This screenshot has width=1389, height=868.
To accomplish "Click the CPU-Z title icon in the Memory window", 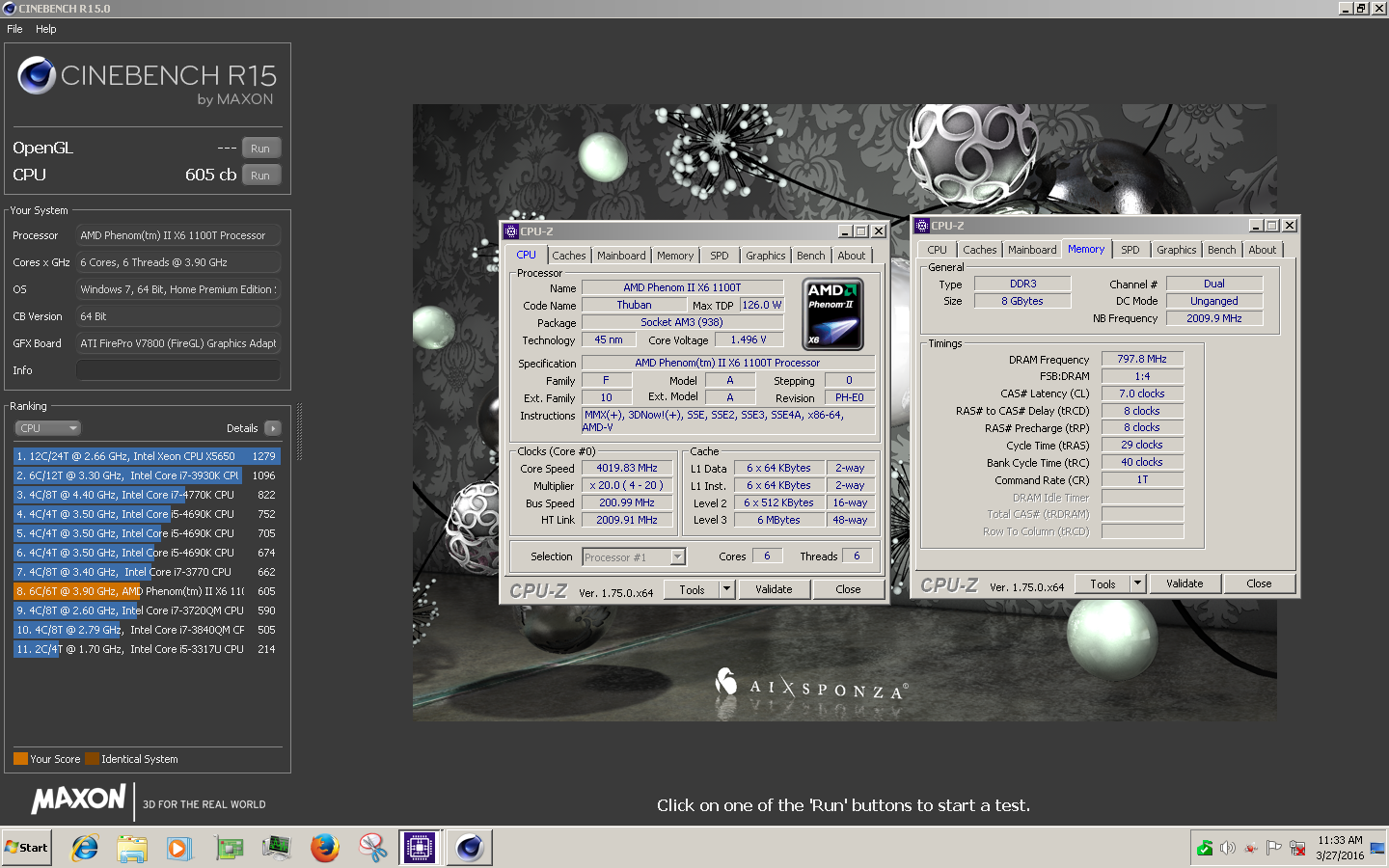I will 922,226.
